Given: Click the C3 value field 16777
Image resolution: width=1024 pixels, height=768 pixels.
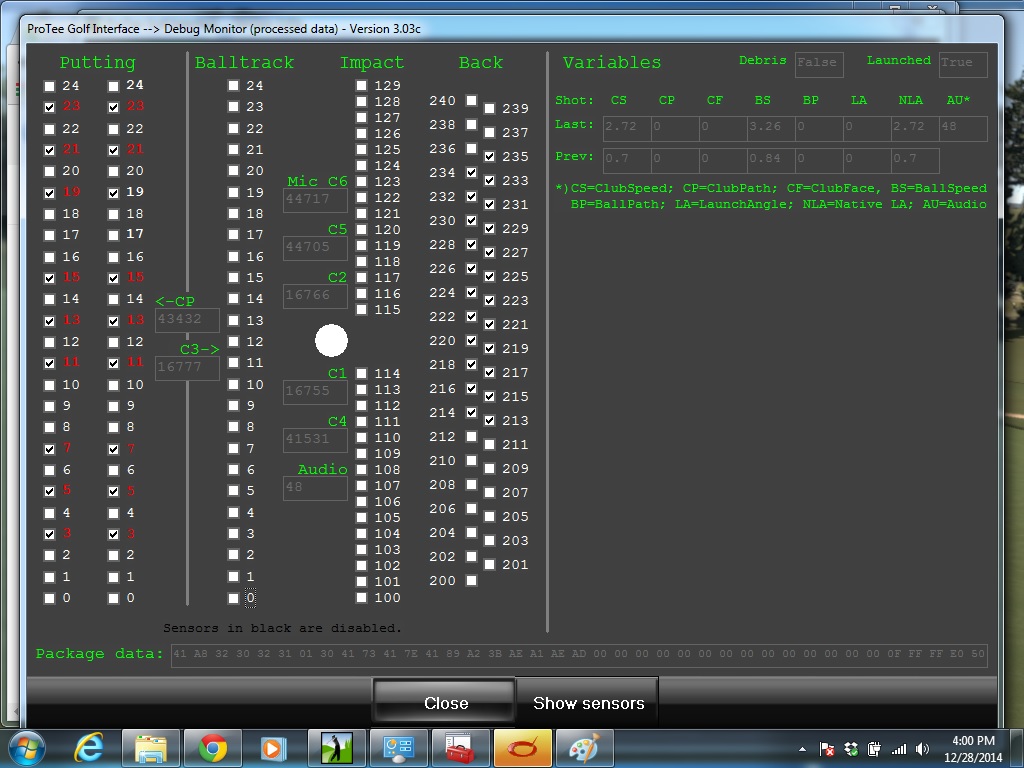Looking at the screenshot, I should [187, 368].
